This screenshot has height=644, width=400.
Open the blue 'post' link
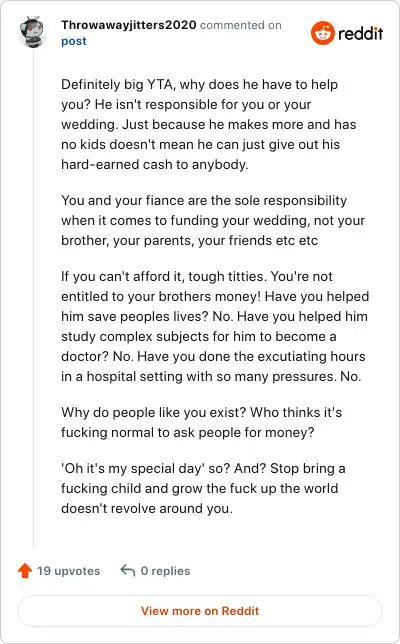tap(74, 41)
